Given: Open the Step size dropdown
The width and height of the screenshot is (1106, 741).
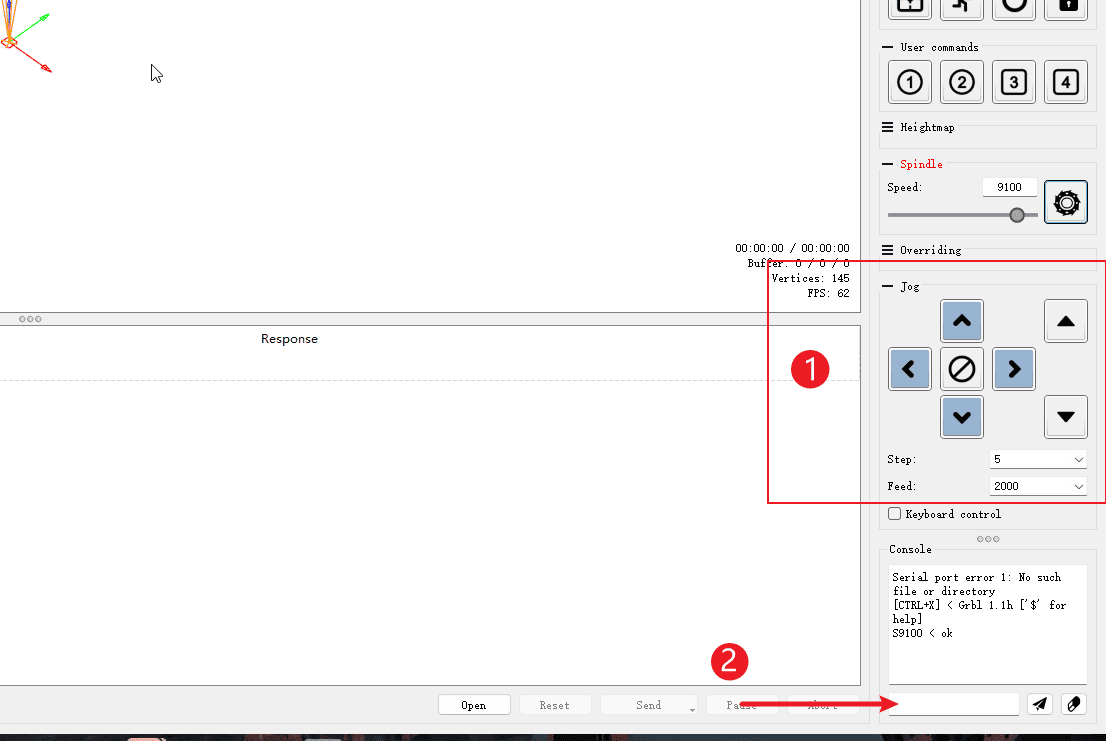Looking at the screenshot, I should [1038, 459].
